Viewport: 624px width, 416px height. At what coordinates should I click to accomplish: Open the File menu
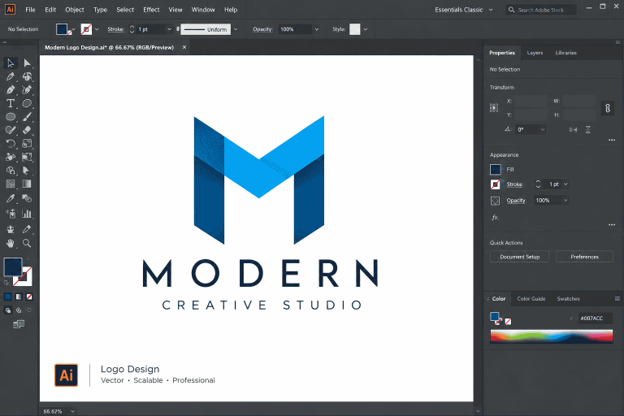pyautogui.click(x=30, y=10)
